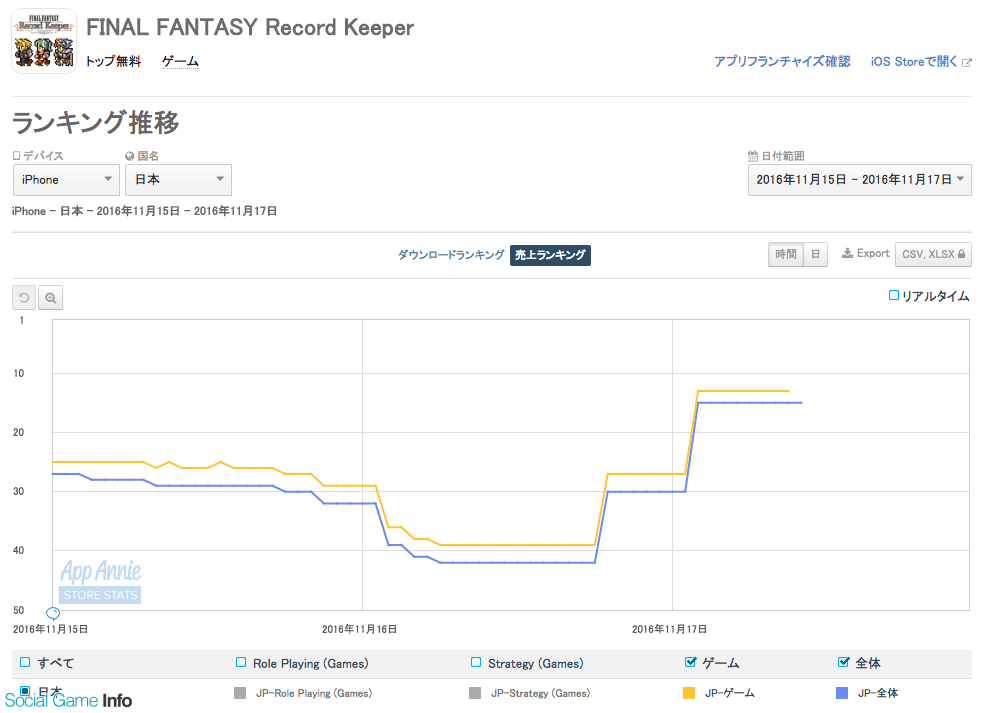
Task: Open アプリフランチャイズ確認 link
Action: coord(782,61)
